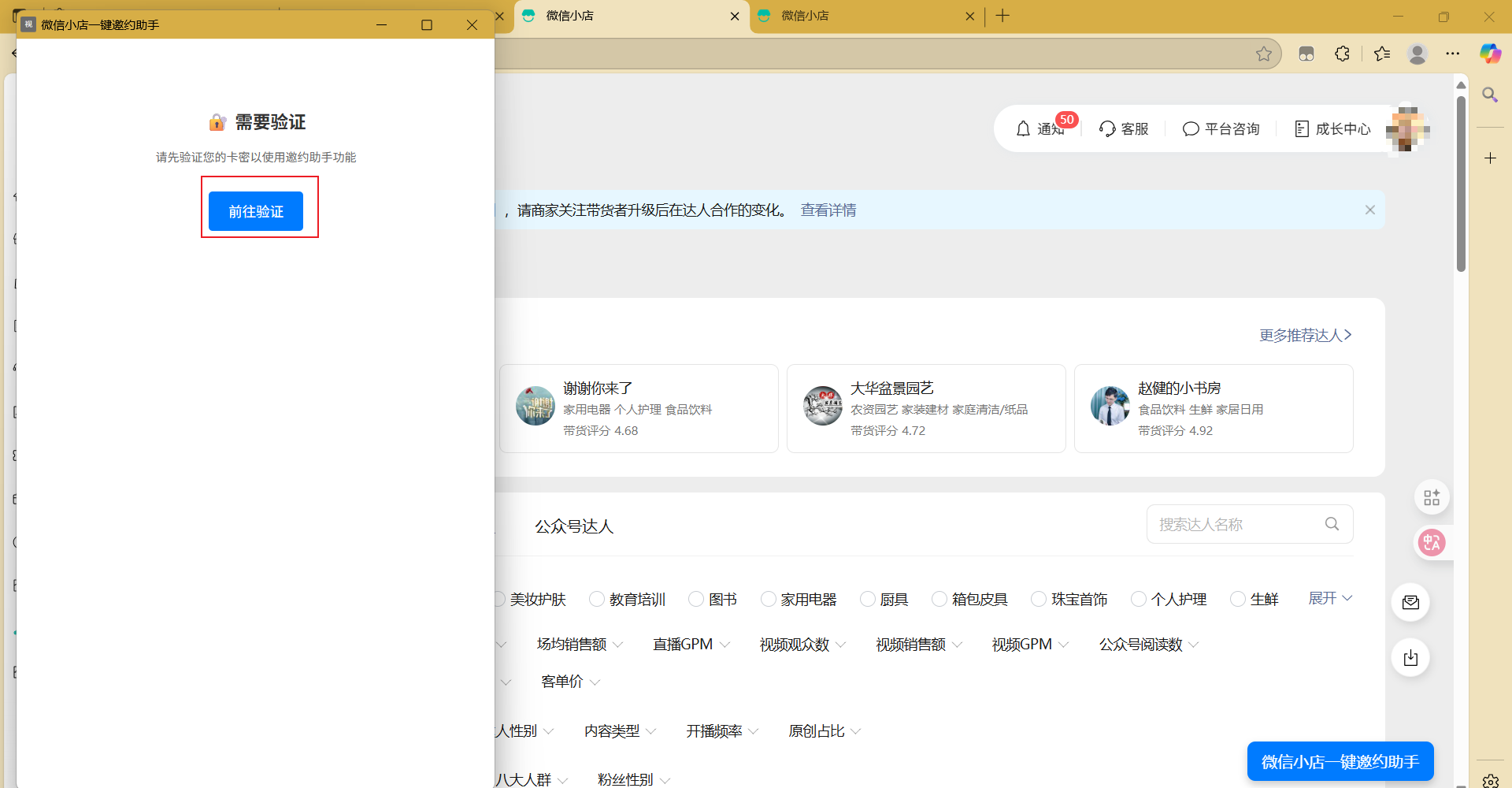The height and width of the screenshot is (788, 1512).
Task: Open 原创占比 filter dropdown
Action: (x=825, y=731)
